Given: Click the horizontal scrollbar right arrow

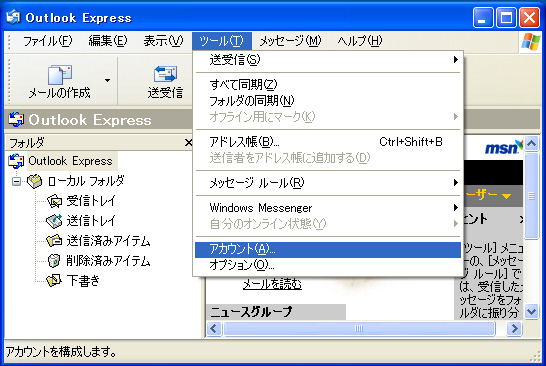Looking at the screenshot, I should point(514,328).
